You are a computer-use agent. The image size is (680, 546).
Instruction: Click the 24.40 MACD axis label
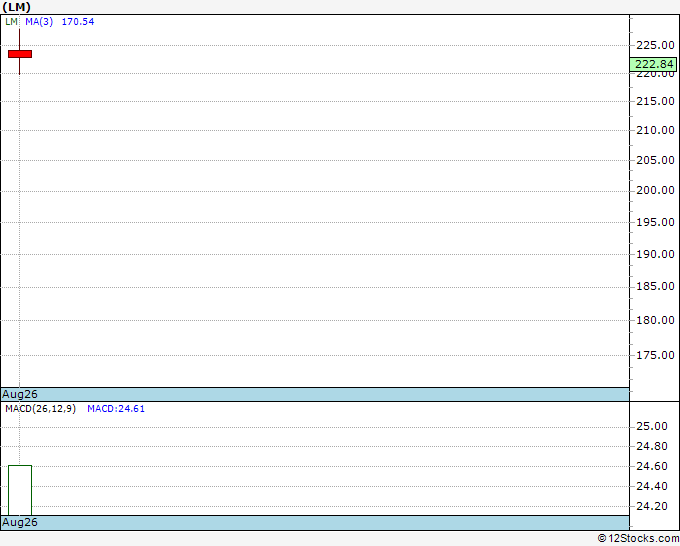pos(651,486)
